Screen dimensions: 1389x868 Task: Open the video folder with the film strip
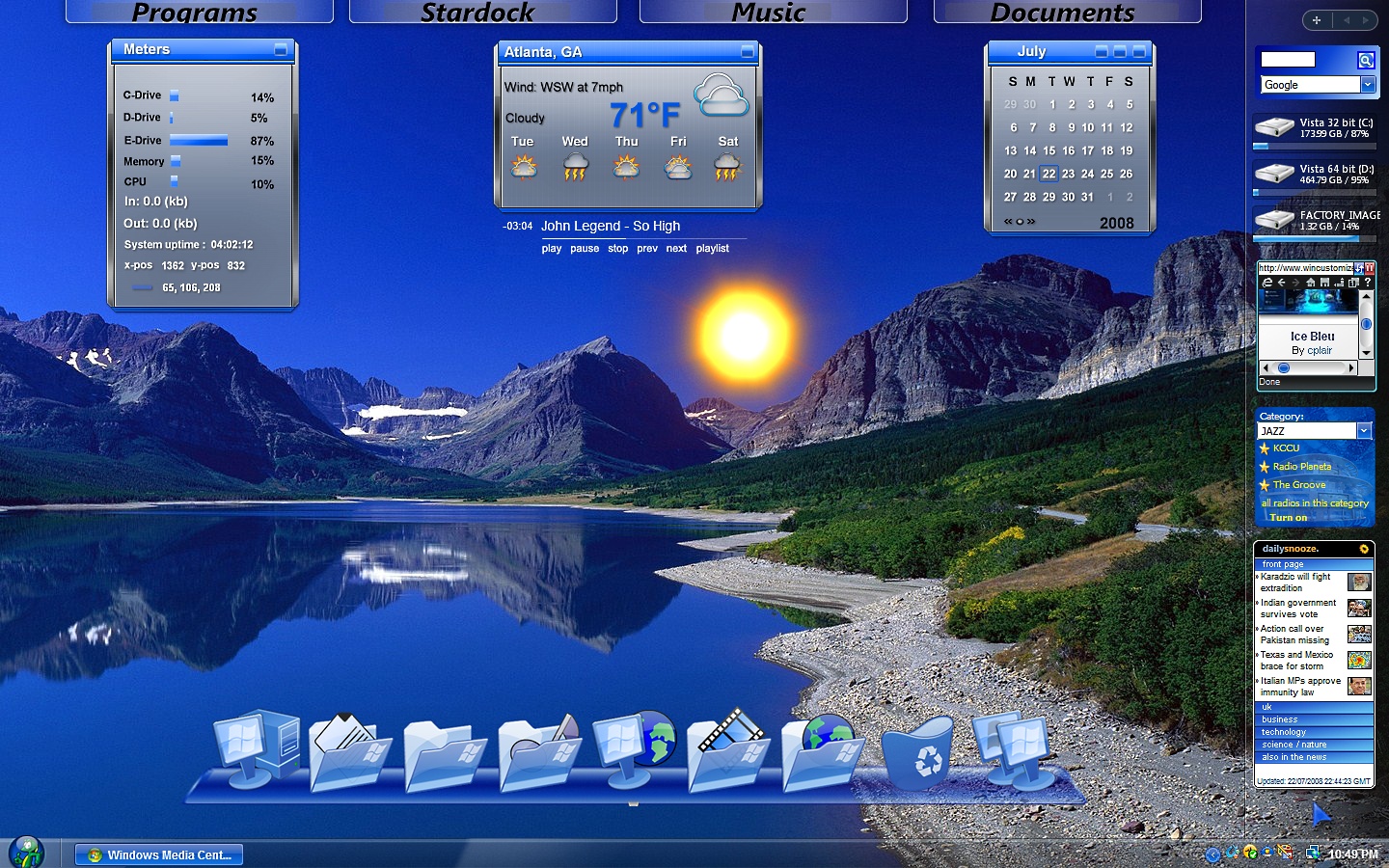pyautogui.click(x=729, y=750)
